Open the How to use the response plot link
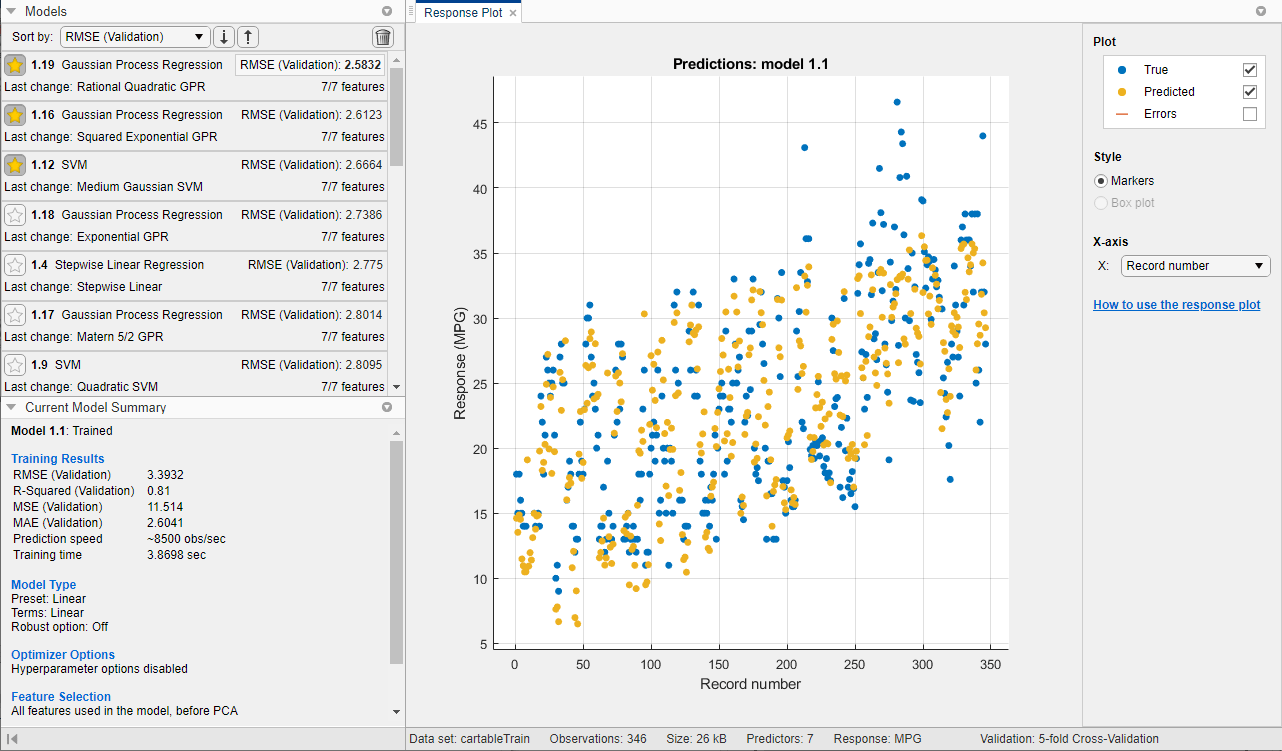1282x751 pixels. tap(1176, 304)
